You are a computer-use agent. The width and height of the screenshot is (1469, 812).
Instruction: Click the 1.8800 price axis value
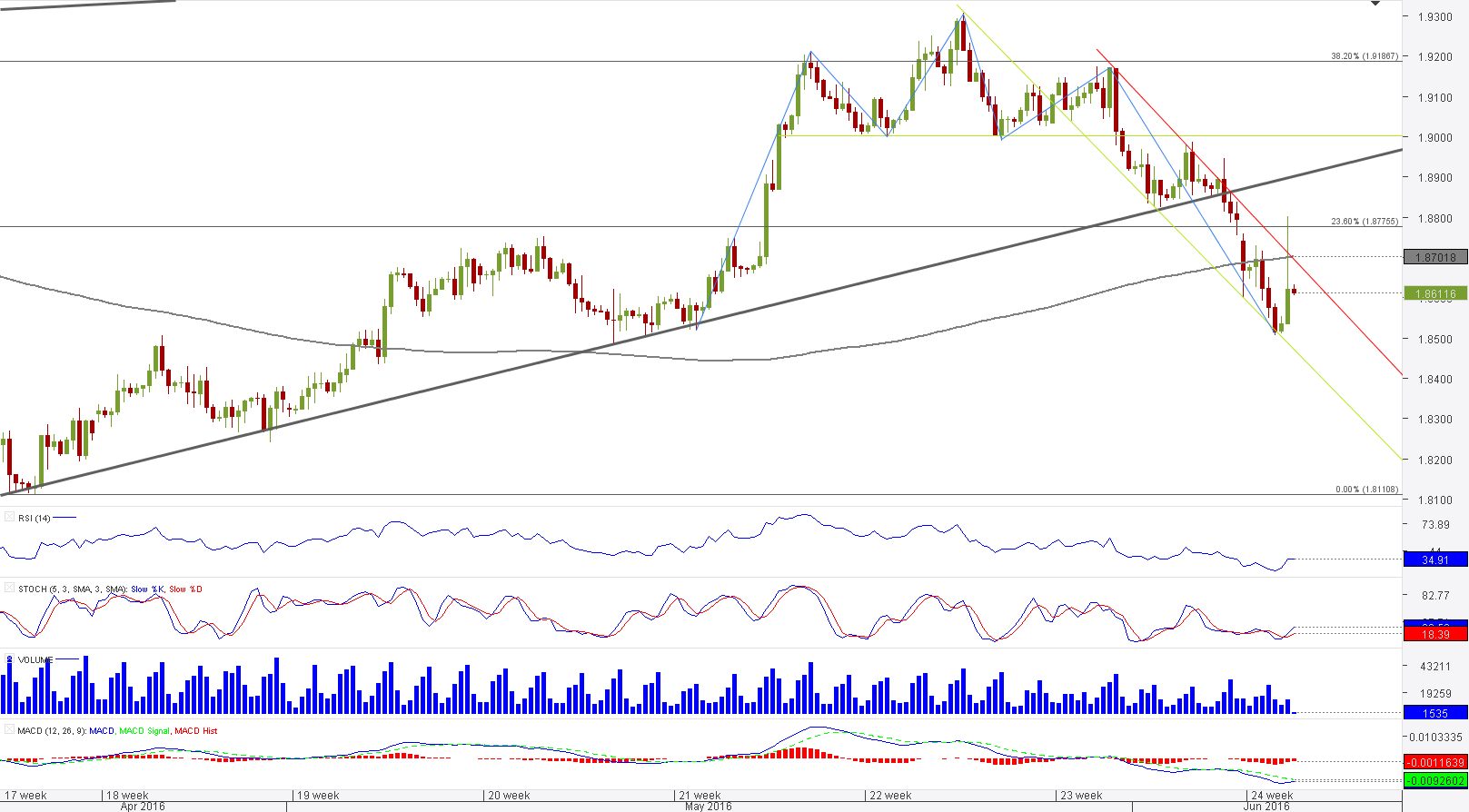[x=1436, y=219]
